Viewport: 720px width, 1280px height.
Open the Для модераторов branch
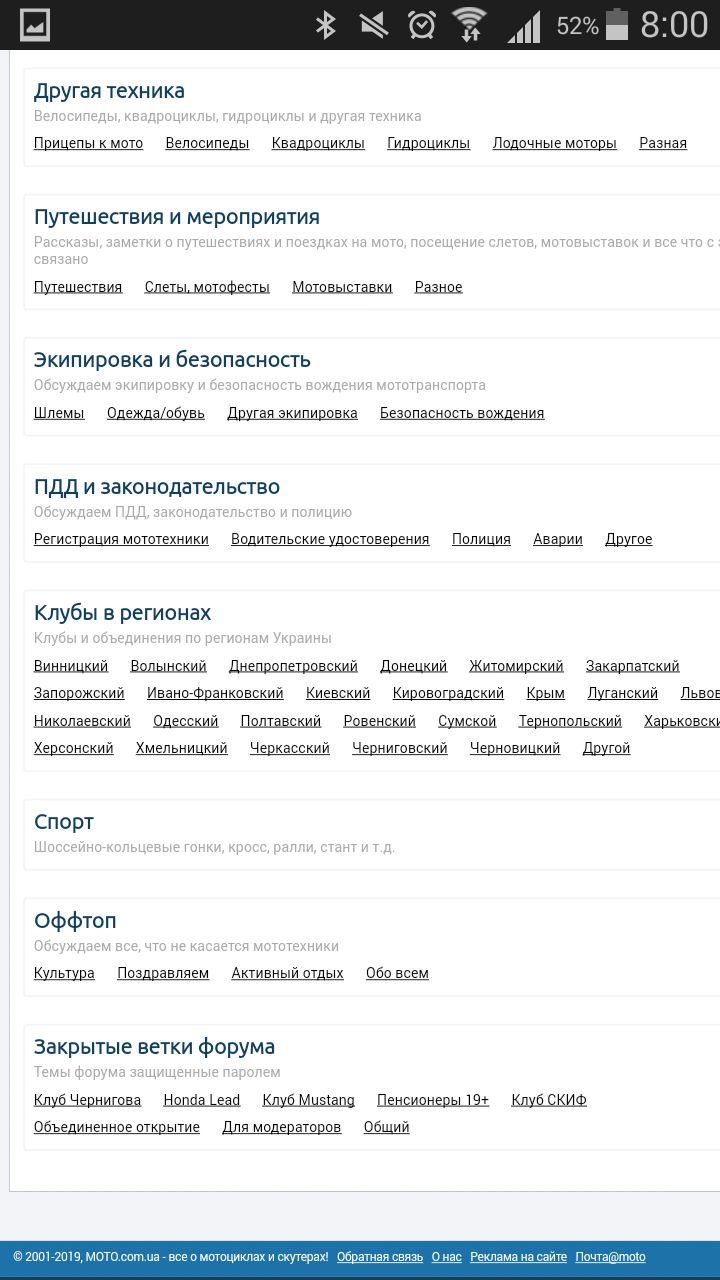tap(281, 1127)
